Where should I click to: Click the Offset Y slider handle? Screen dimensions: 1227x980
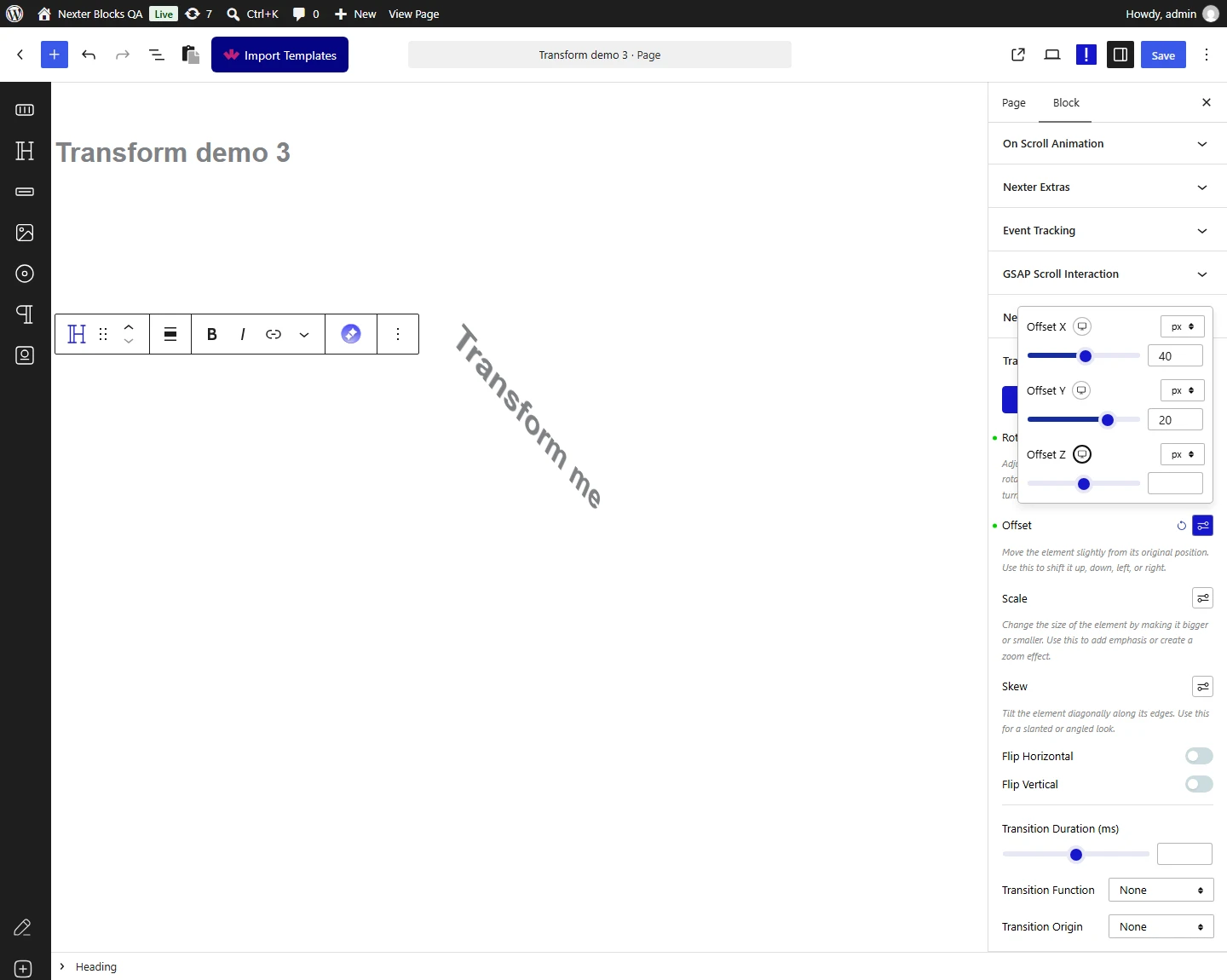[x=1108, y=420]
